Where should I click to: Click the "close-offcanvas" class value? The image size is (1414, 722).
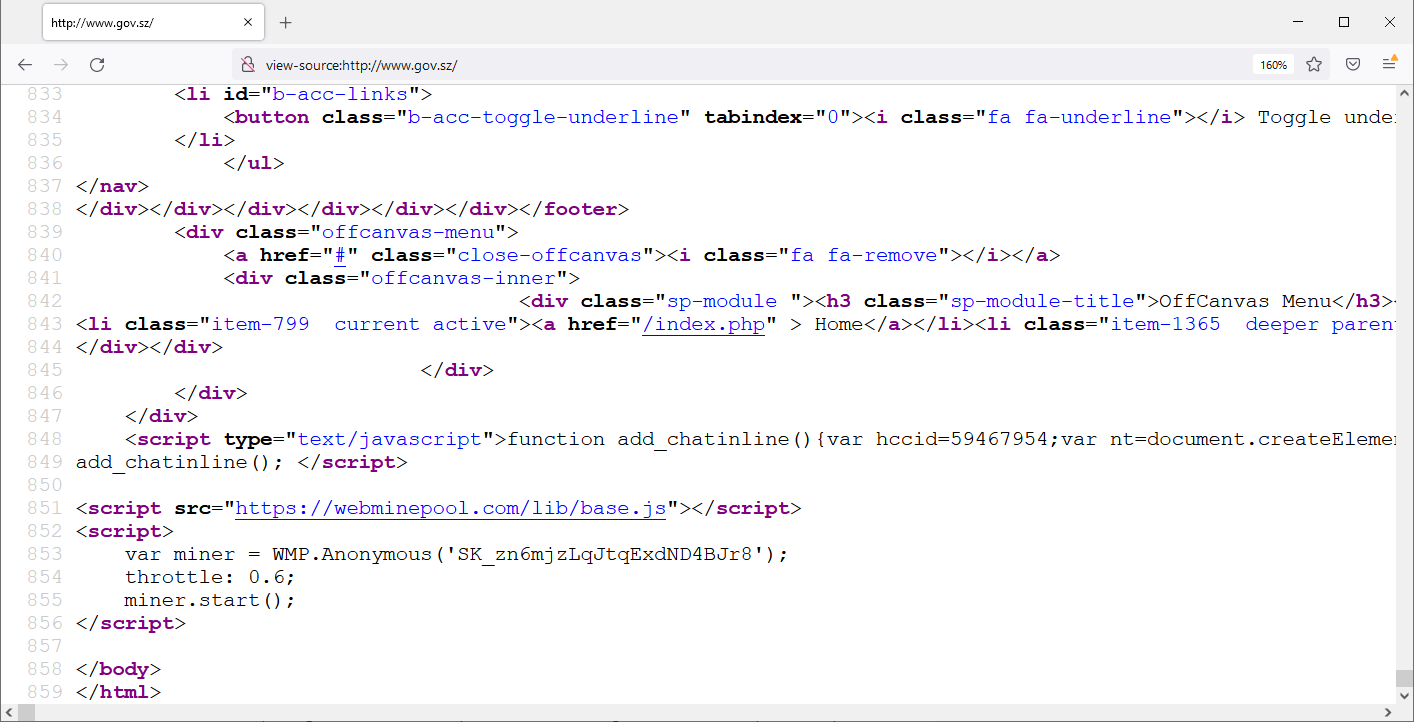click(x=549, y=255)
